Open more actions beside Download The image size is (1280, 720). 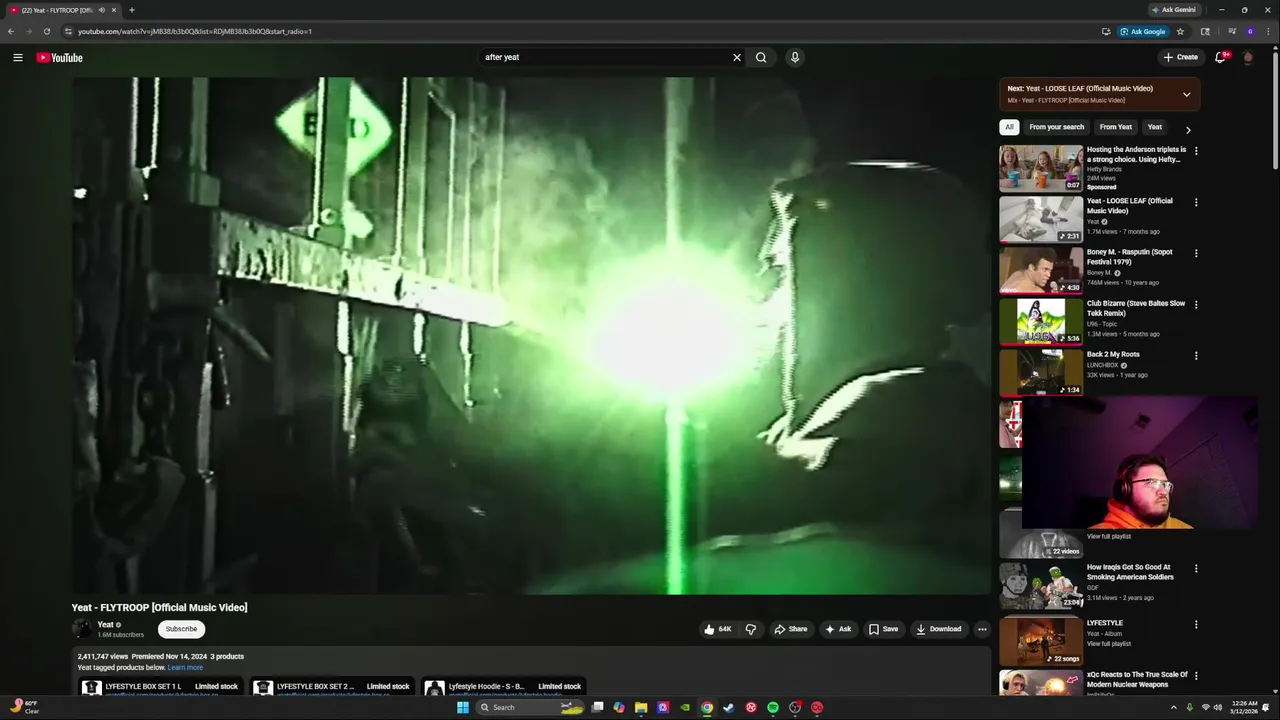(982, 629)
